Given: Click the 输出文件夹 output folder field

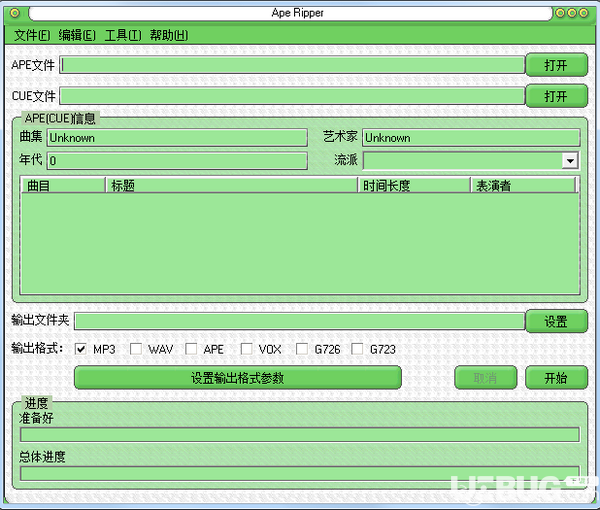Looking at the screenshot, I should pyautogui.click(x=299, y=321).
